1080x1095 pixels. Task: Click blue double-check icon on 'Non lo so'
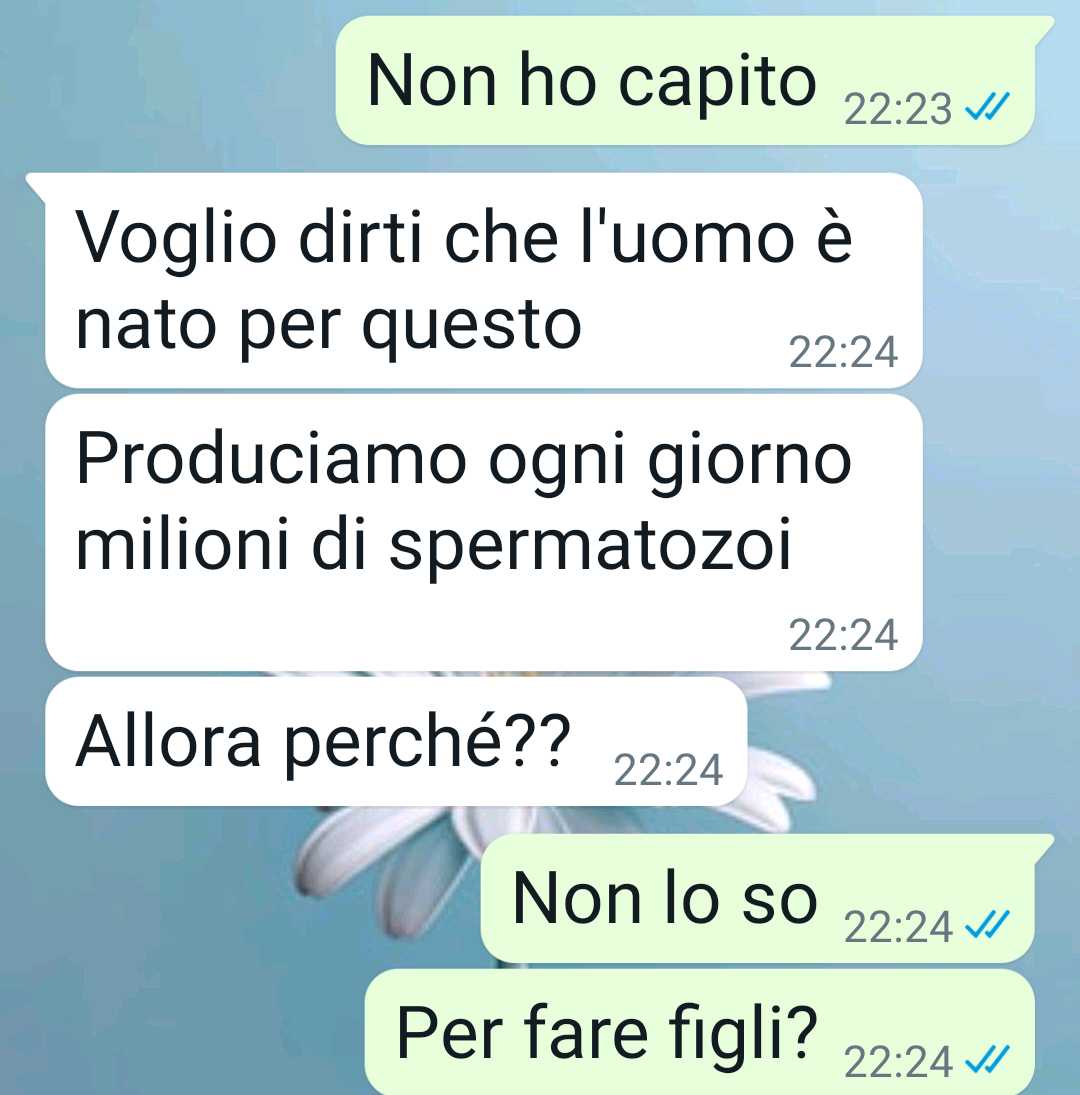(x=986, y=925)
